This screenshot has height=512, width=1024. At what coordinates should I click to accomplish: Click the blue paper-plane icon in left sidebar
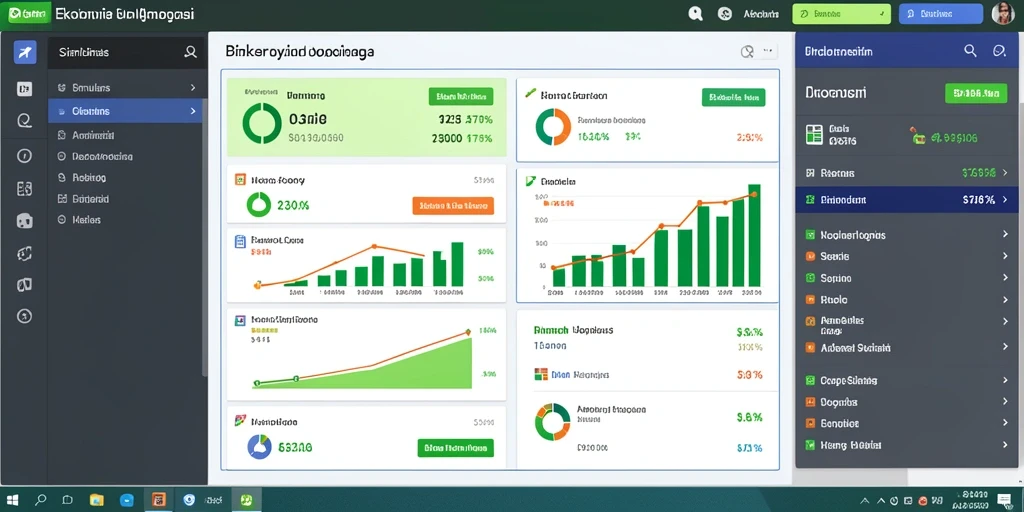[25, 52]
